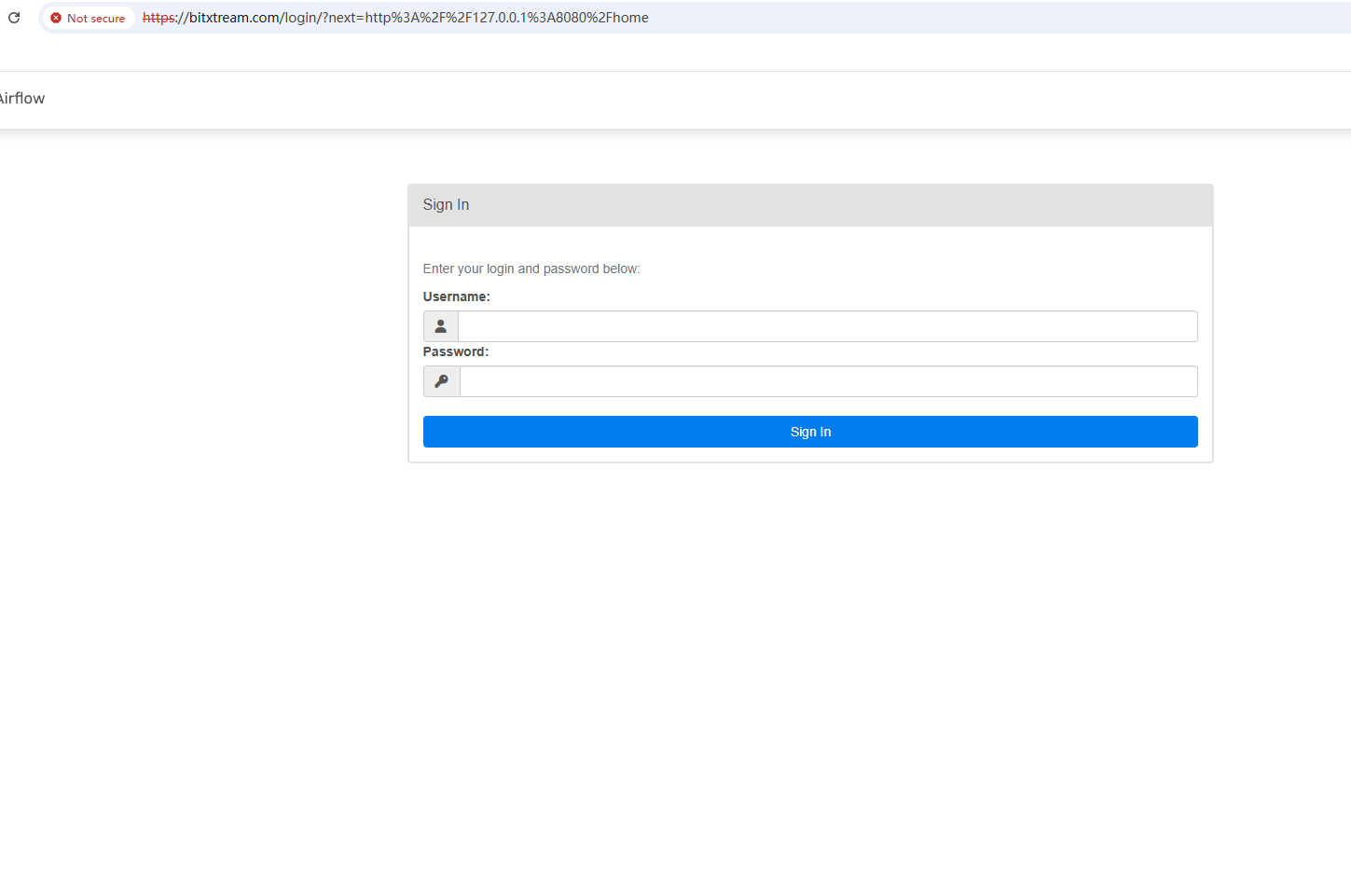Click the person icon beside Username field

[x=441, y=326]
